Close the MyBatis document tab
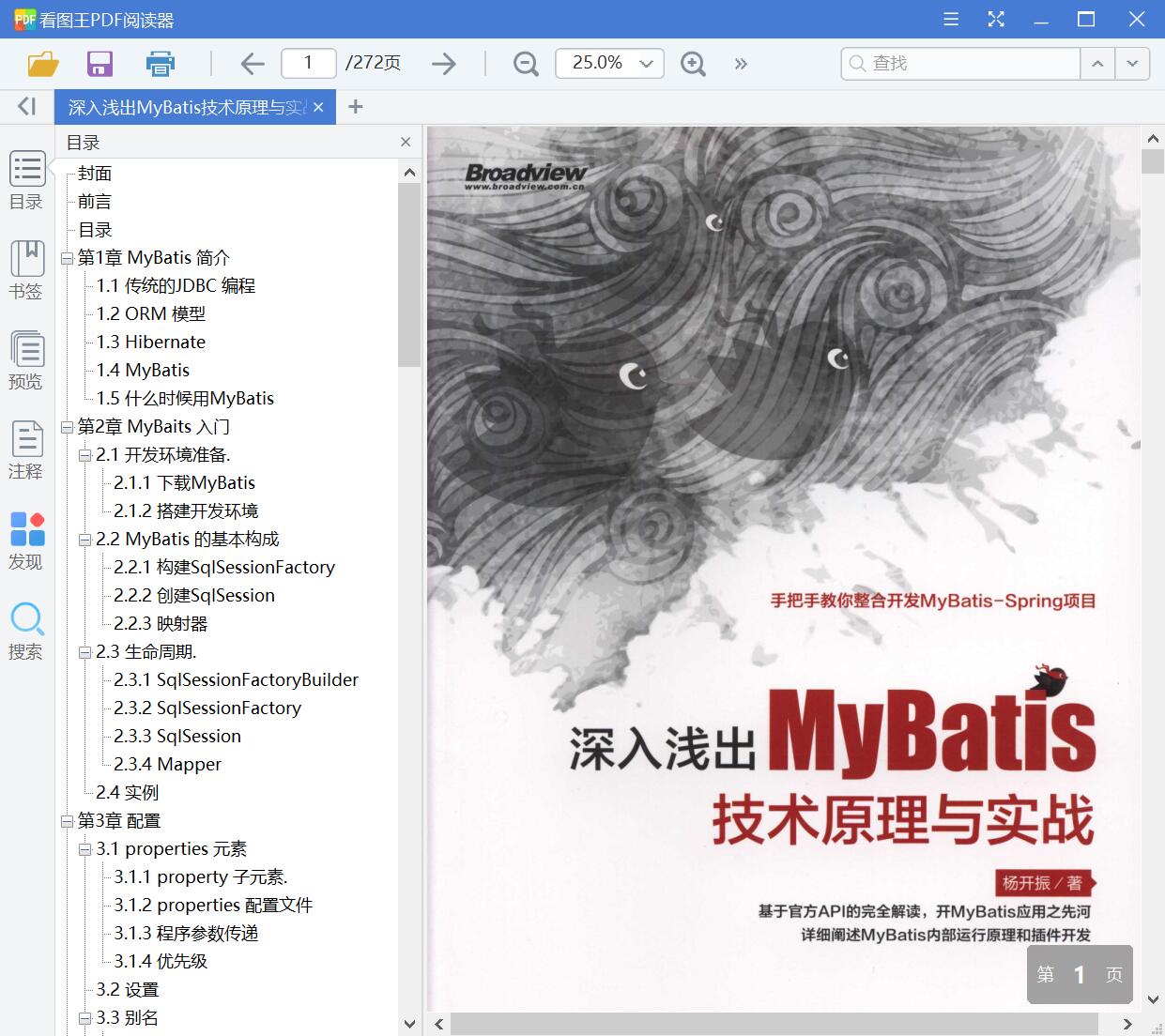Screen dimensions: 1165x1036 (318, 107)
